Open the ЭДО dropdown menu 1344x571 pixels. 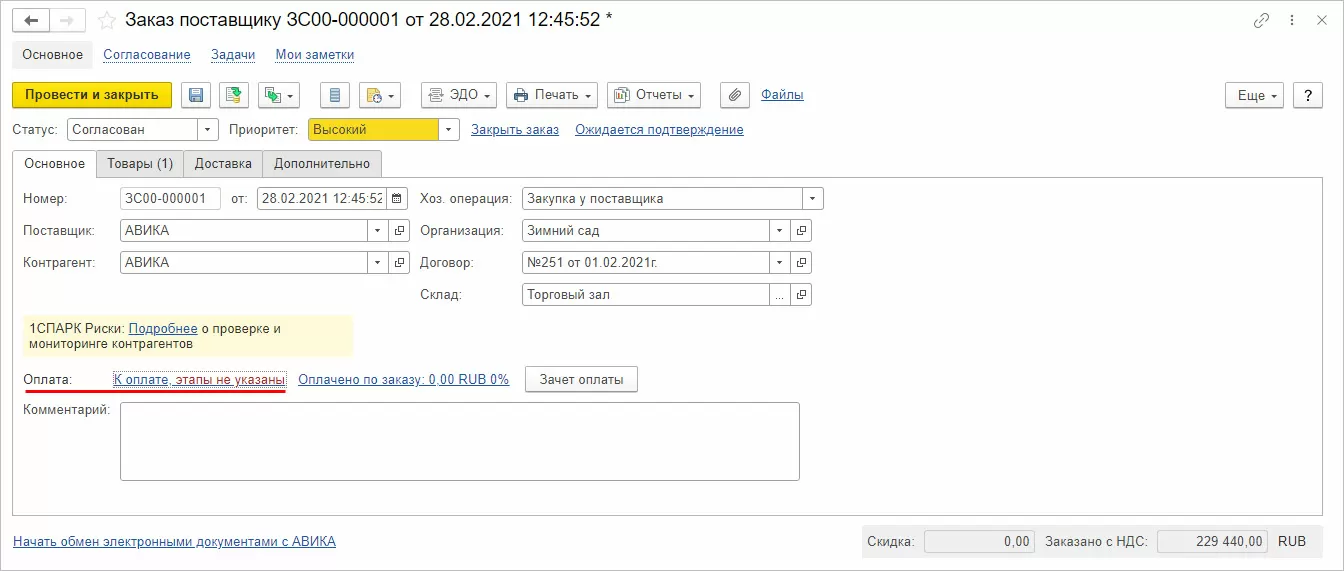(x=459, y=95)
